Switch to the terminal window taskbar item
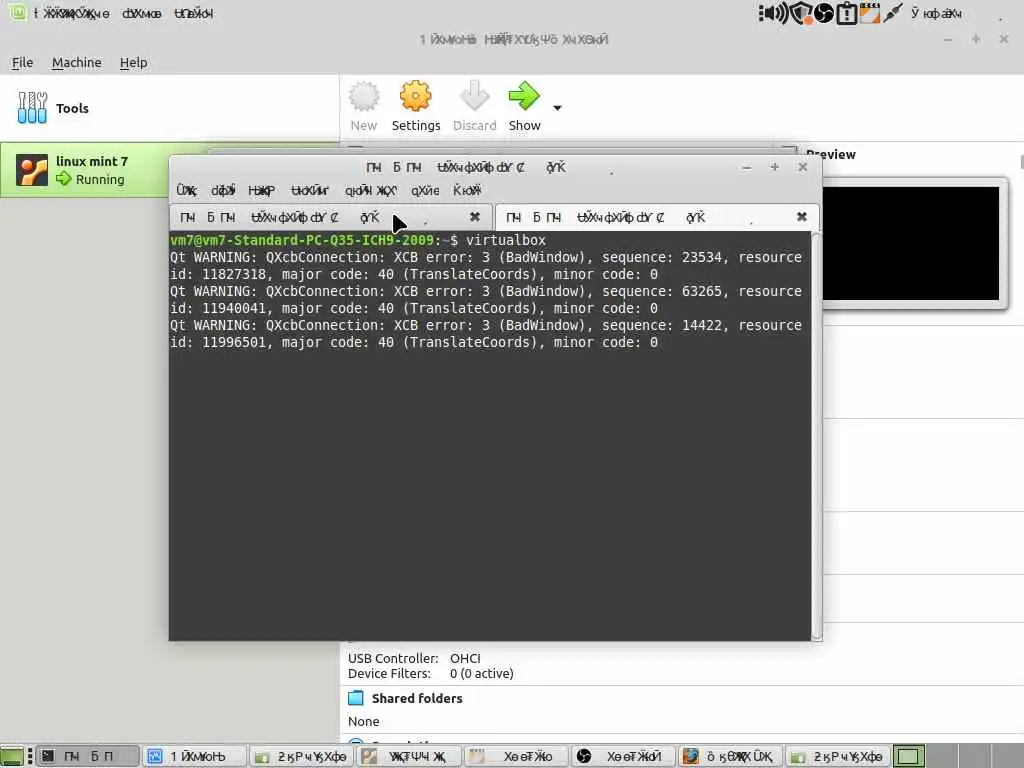 pos(87,756)
